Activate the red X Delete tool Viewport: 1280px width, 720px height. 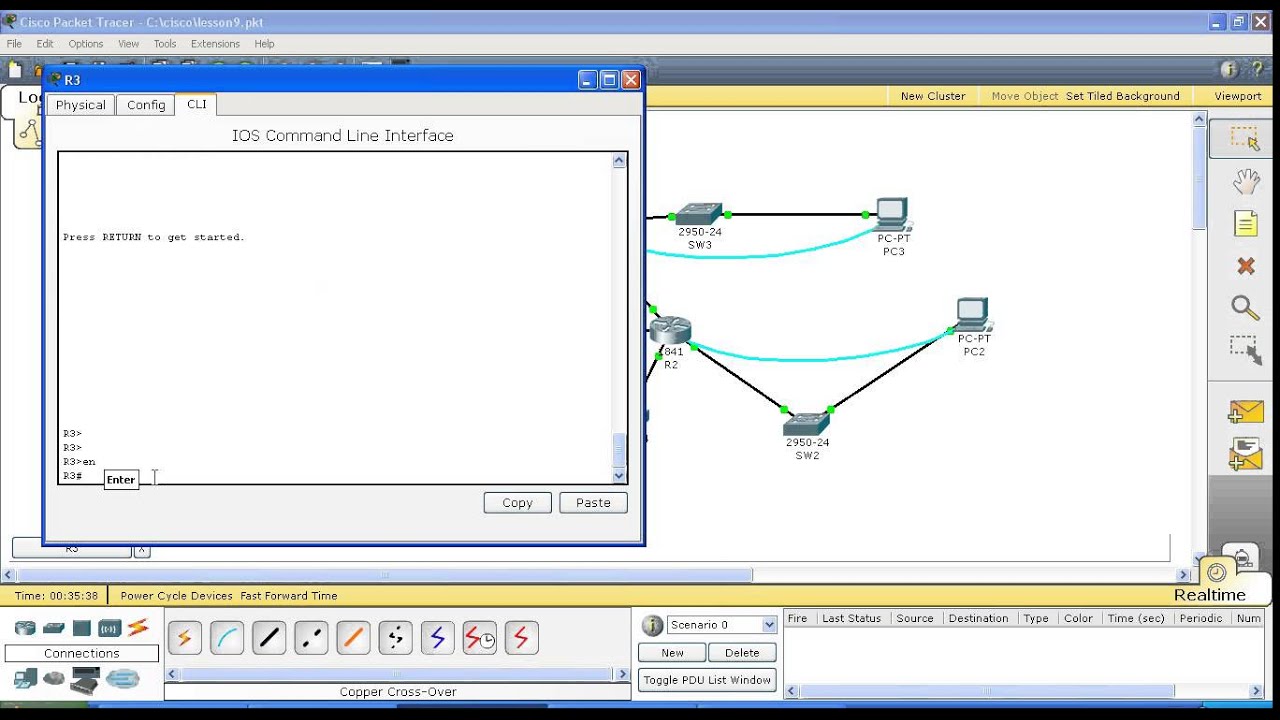pyautogui.click(x=1245, y=266)
